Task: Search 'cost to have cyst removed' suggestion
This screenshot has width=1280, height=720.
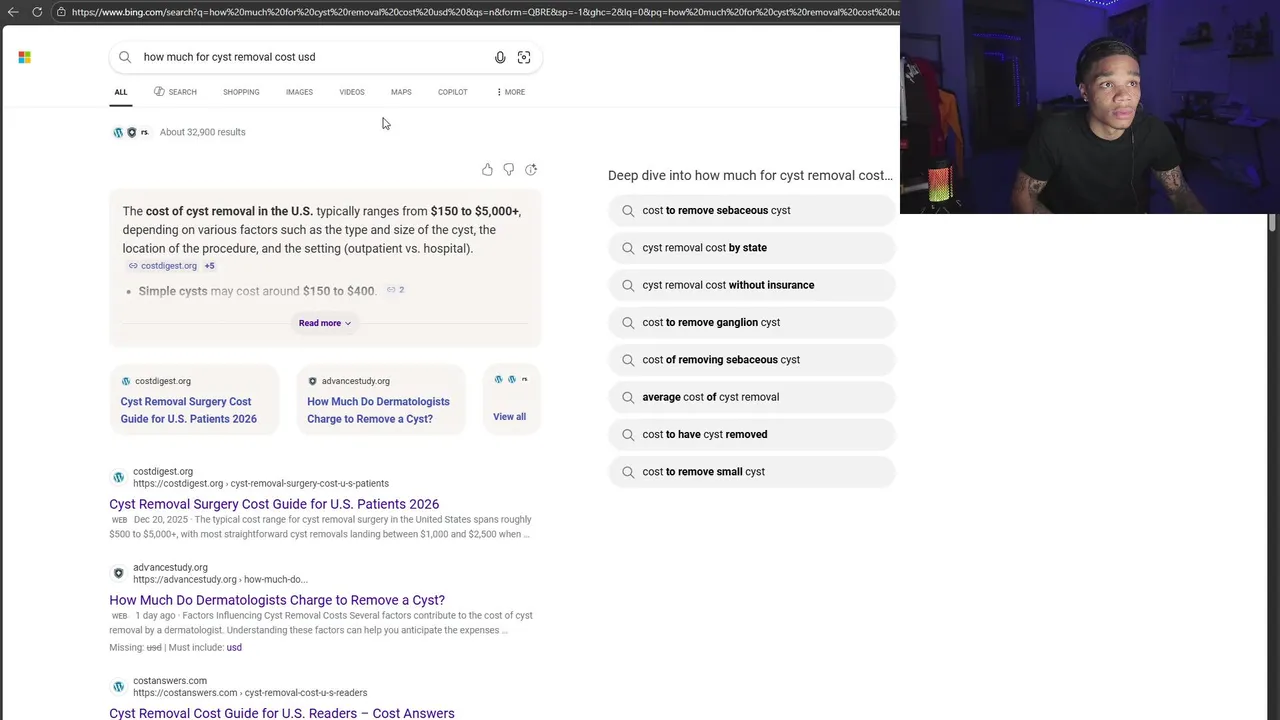Action: [x=751, y=435]
